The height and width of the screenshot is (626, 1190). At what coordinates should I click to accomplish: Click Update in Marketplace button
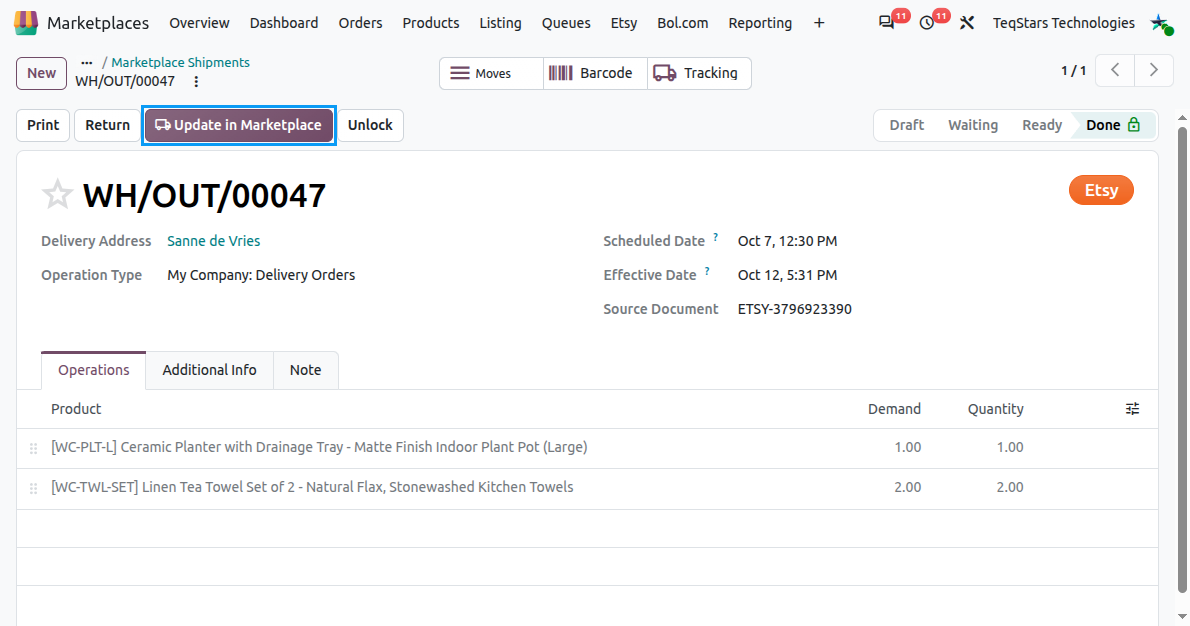pyautogui.click(x=239, y=125)
